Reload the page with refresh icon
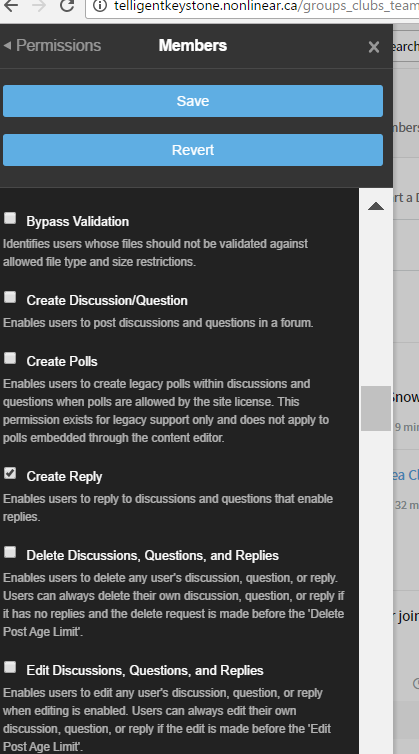419x754 pixels. click(x=67, y=5)
